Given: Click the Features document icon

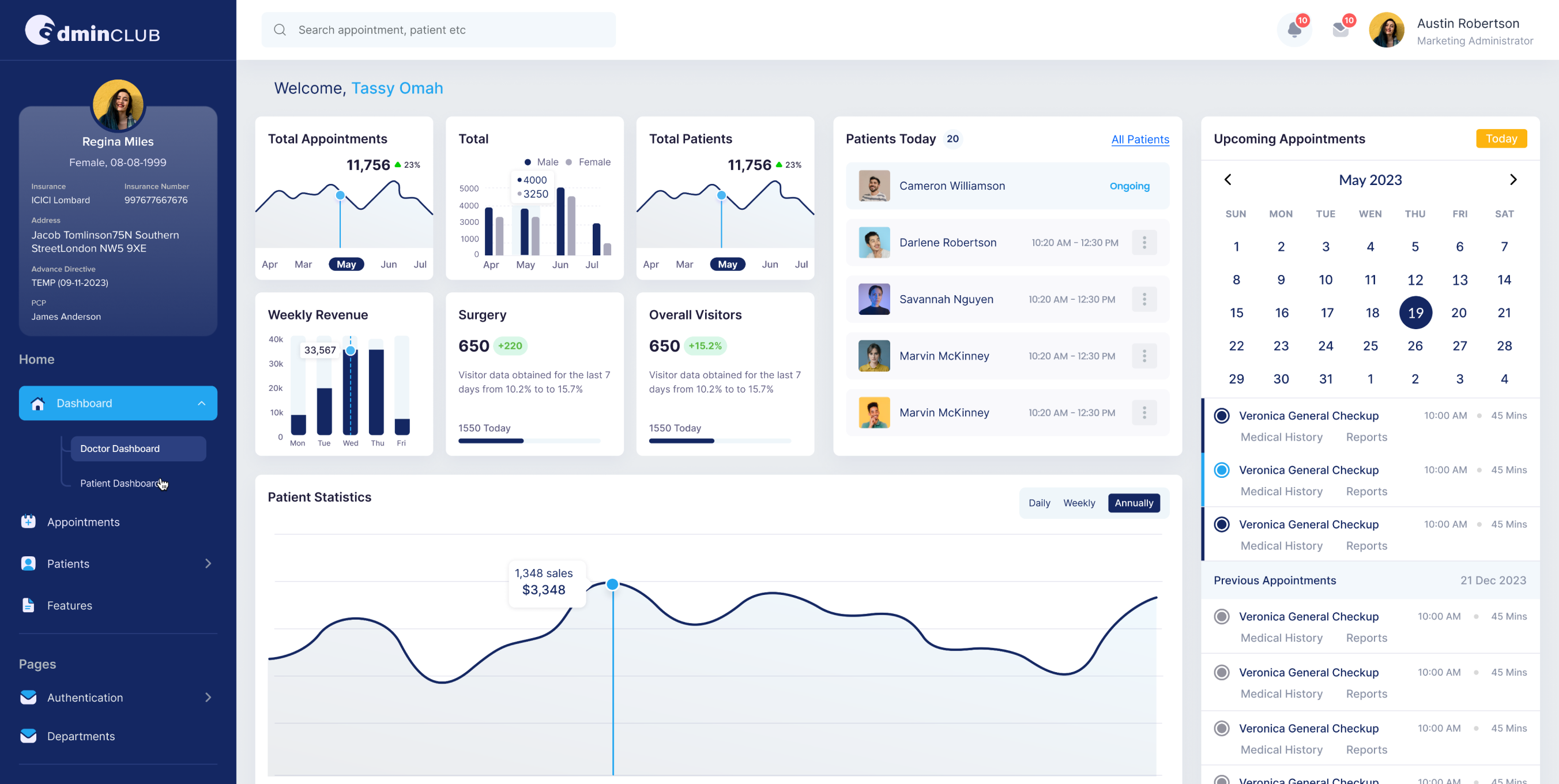Looking at the screenshot, I should pyautogui.click(x=28, y=605).
